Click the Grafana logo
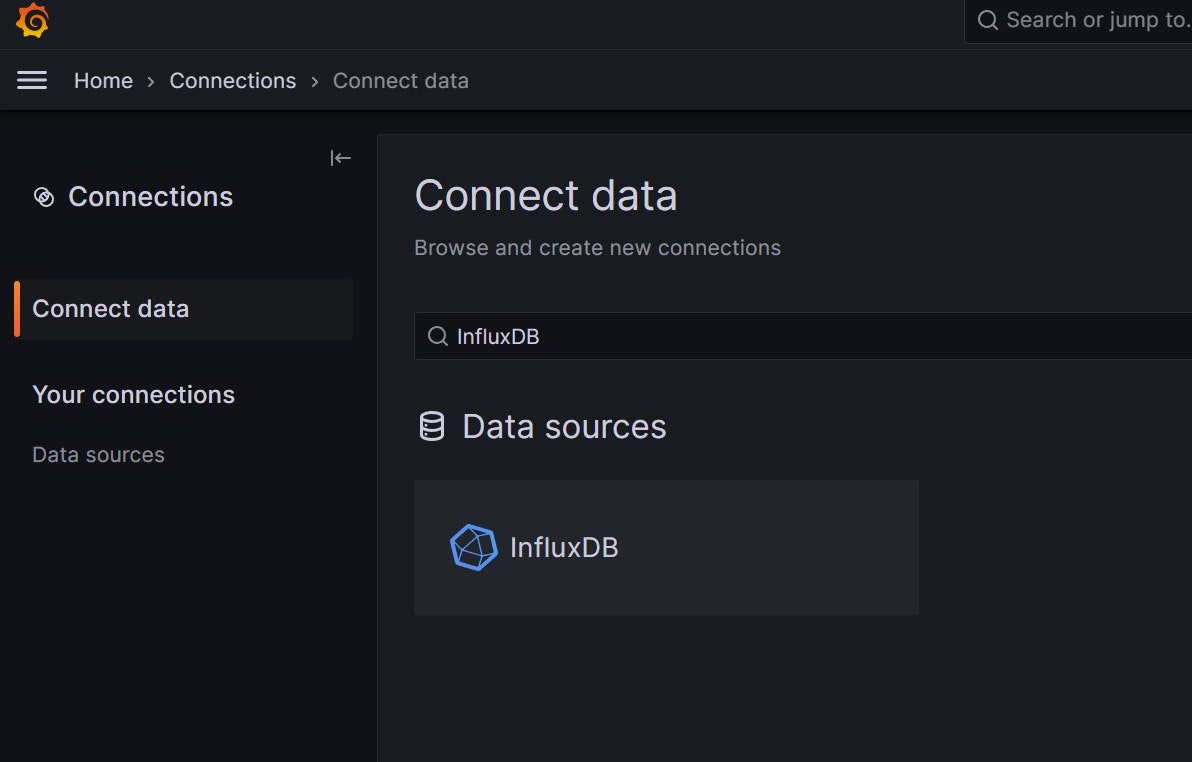This screenshot has height=762, width=1192. tap(32, 20)
